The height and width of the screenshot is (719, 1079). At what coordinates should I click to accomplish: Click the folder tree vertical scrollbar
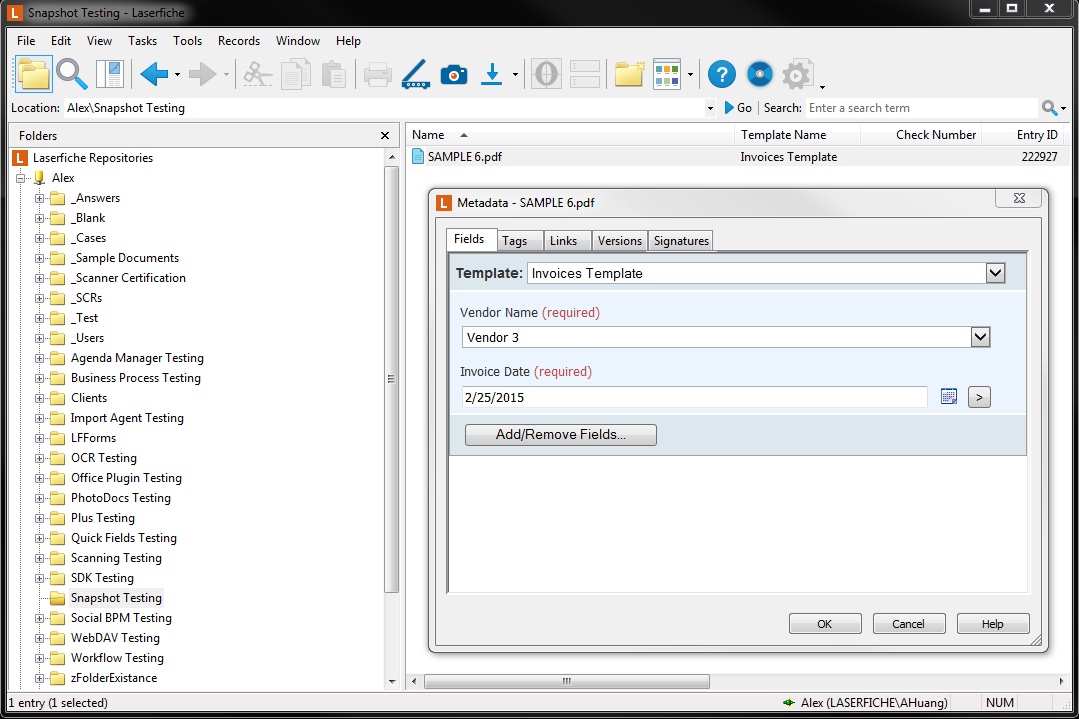tap(392, 378)
